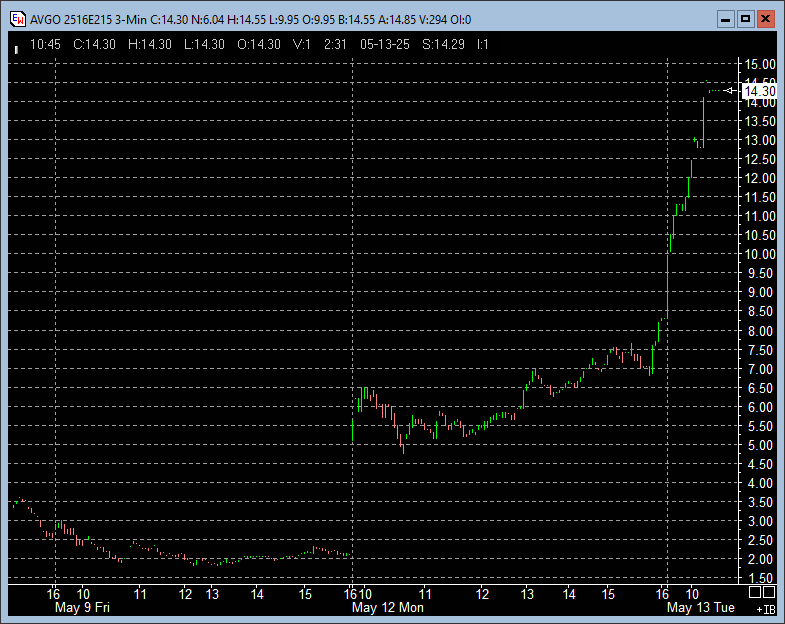Click the 2.00 price axis label

click(x=762, y=559)
